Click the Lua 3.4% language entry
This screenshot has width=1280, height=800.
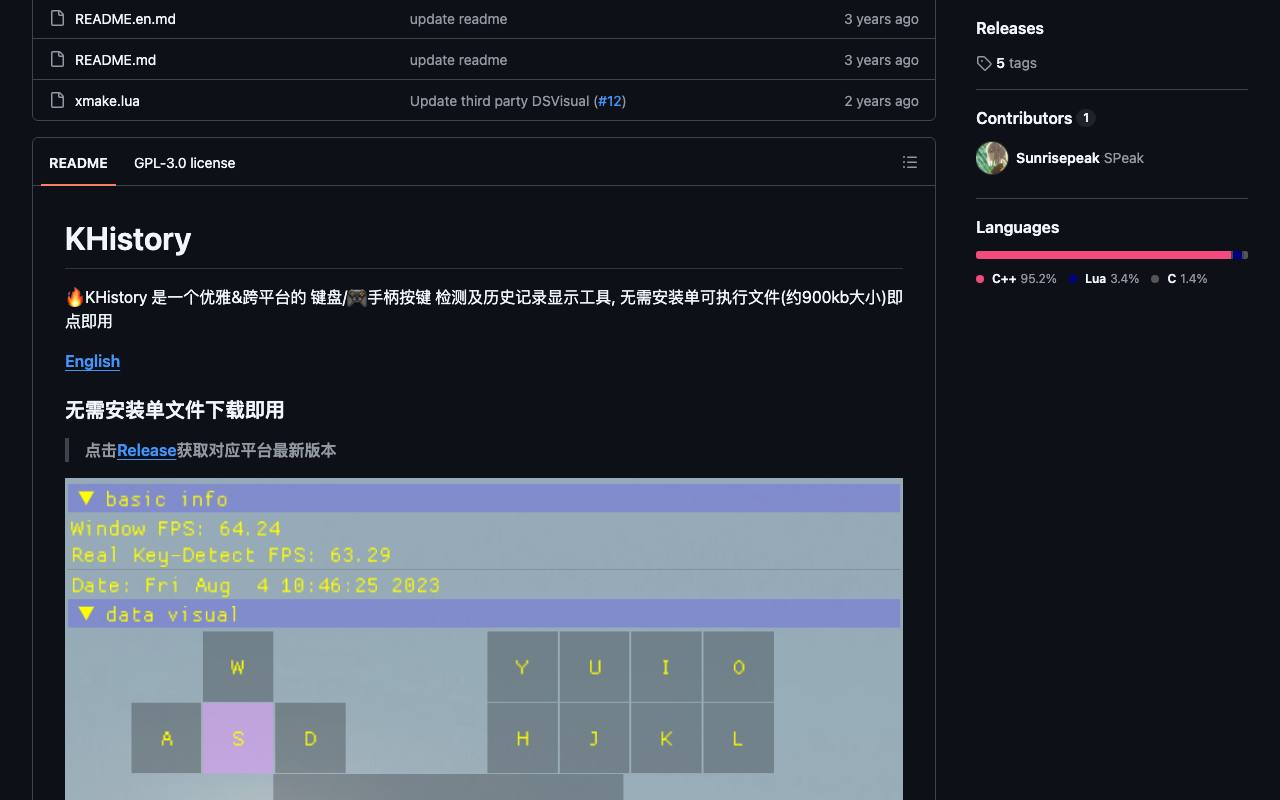[1104, 279]
